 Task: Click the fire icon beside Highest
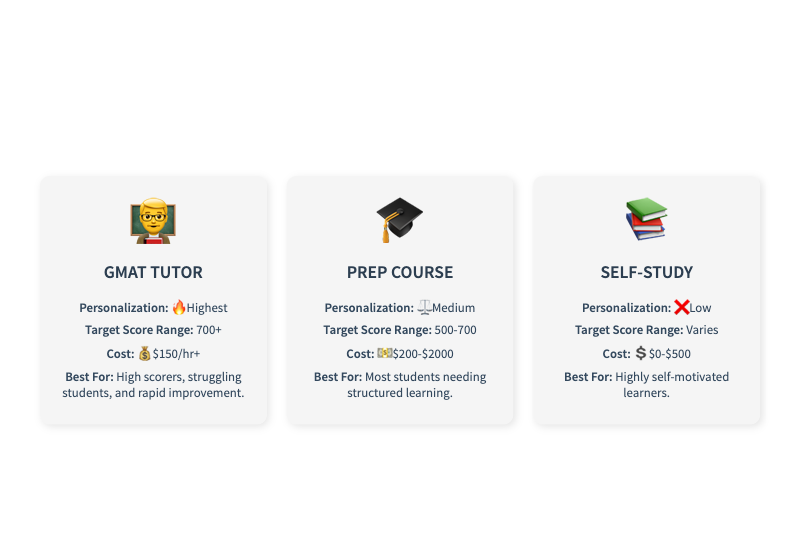coord(179,307)
